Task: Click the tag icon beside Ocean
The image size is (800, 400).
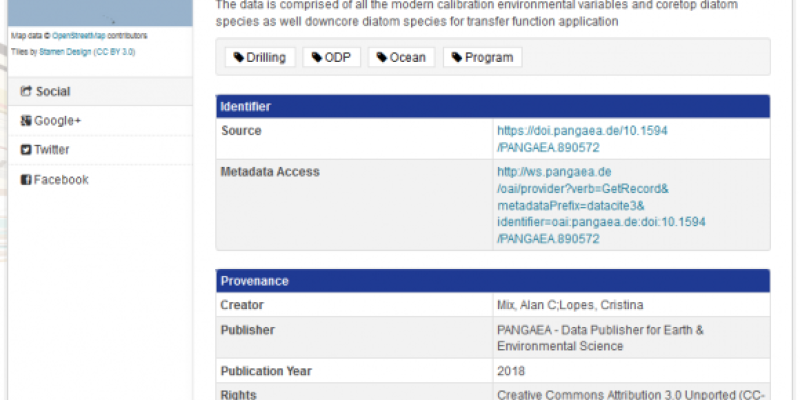Action: 382,57
